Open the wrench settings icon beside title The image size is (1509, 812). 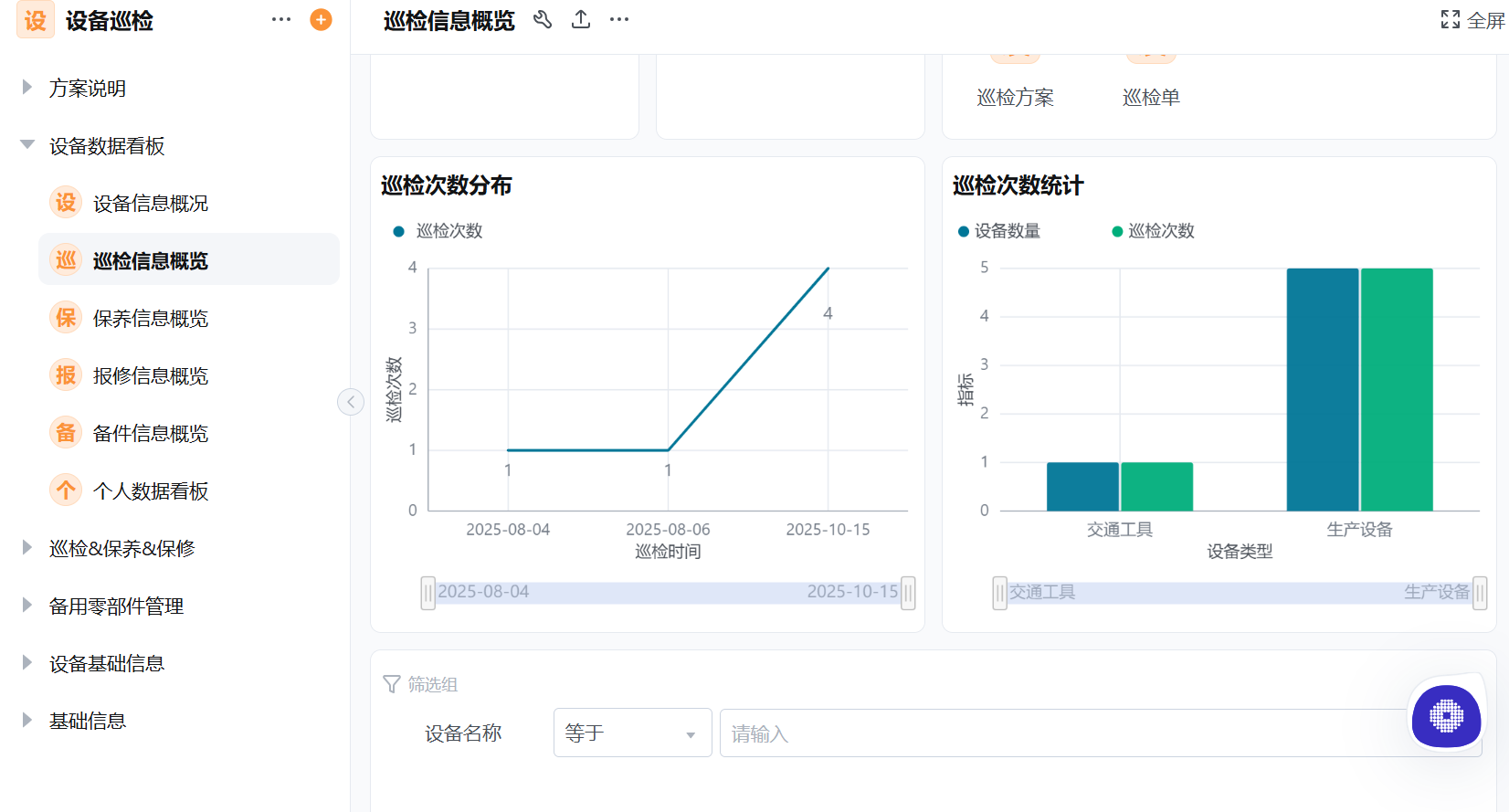point(543,20)
